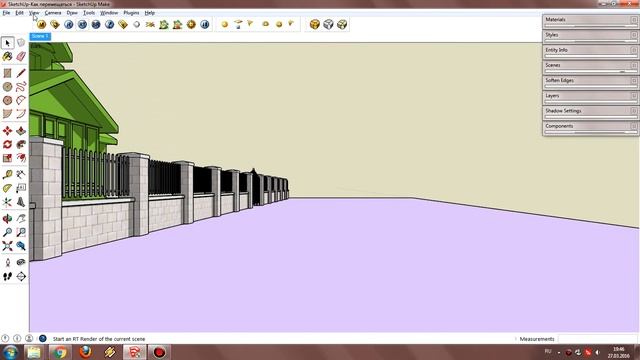Screen dimensions: 640x360
Task: Activate the Axes tool
Action: [x=7, y=202]
